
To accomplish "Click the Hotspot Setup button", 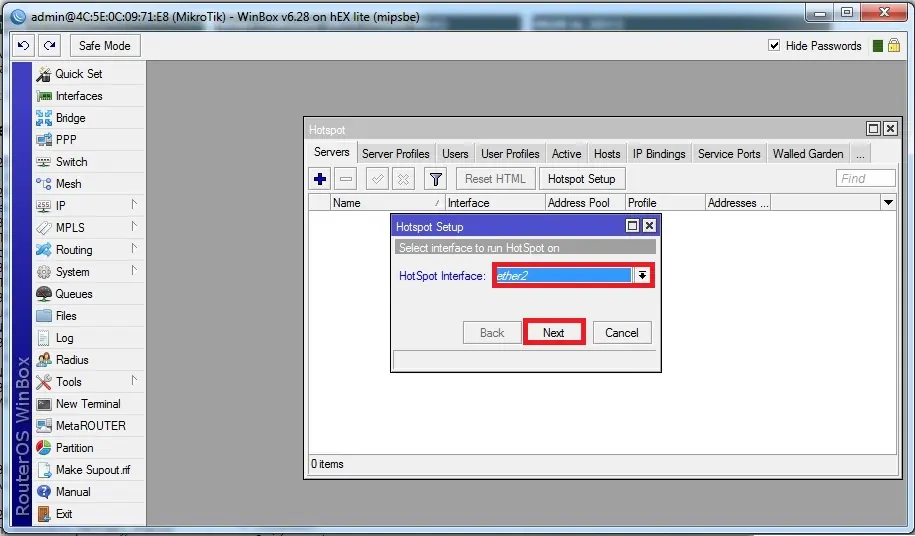I will point(582,179).
